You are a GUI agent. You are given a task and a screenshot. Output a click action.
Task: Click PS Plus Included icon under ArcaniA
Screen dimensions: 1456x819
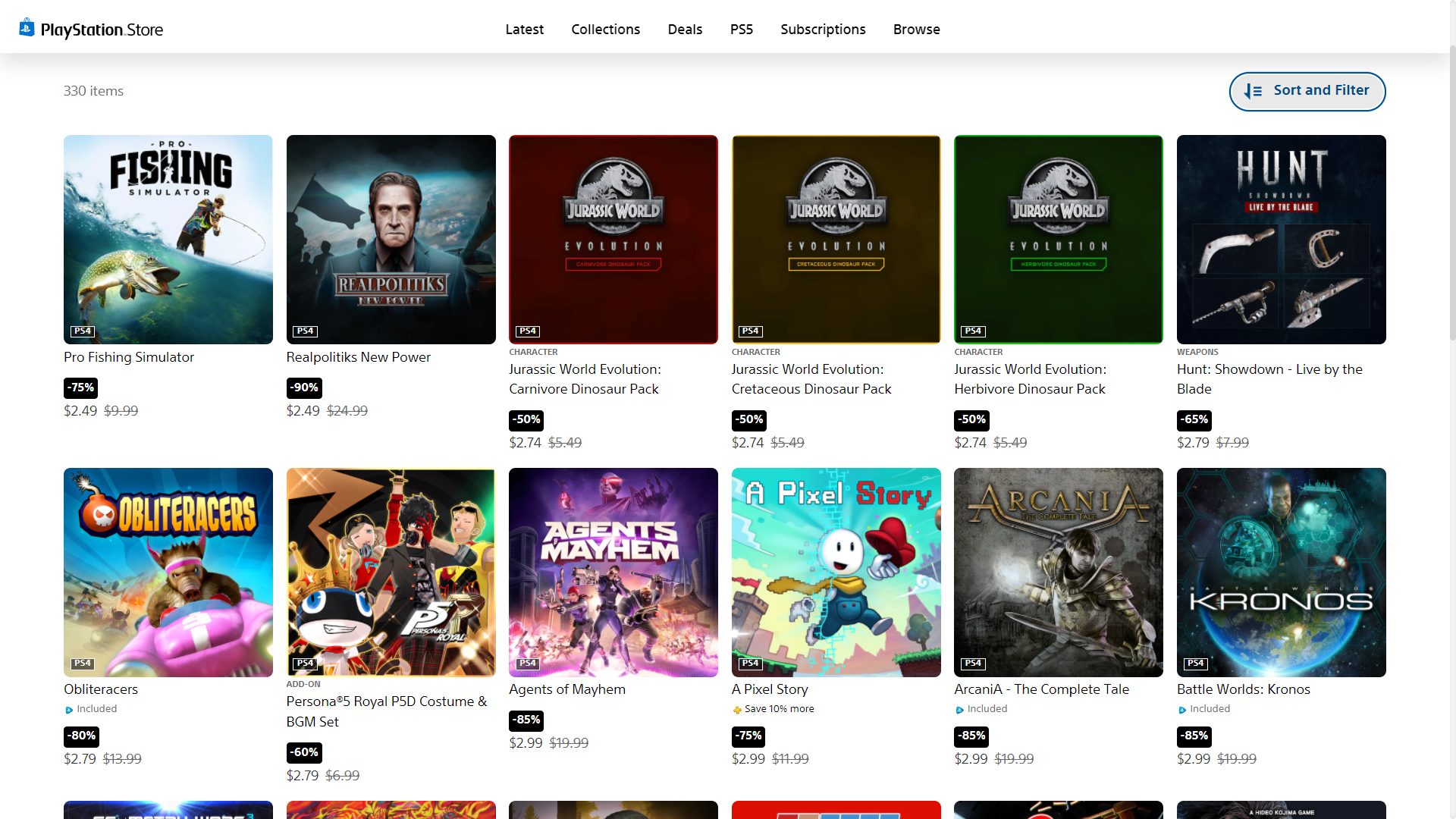pyautogui.click(x=959, y=710)
